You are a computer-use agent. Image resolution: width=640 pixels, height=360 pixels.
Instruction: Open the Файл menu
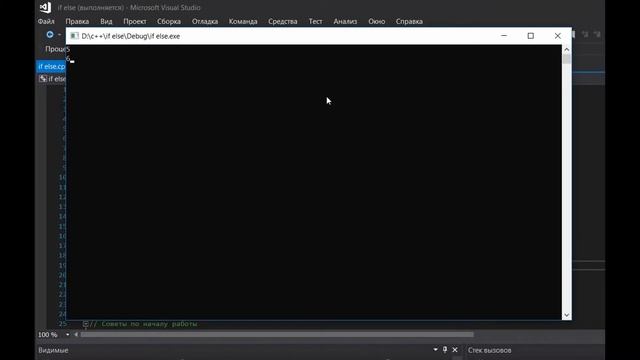[x=46, y=21]
